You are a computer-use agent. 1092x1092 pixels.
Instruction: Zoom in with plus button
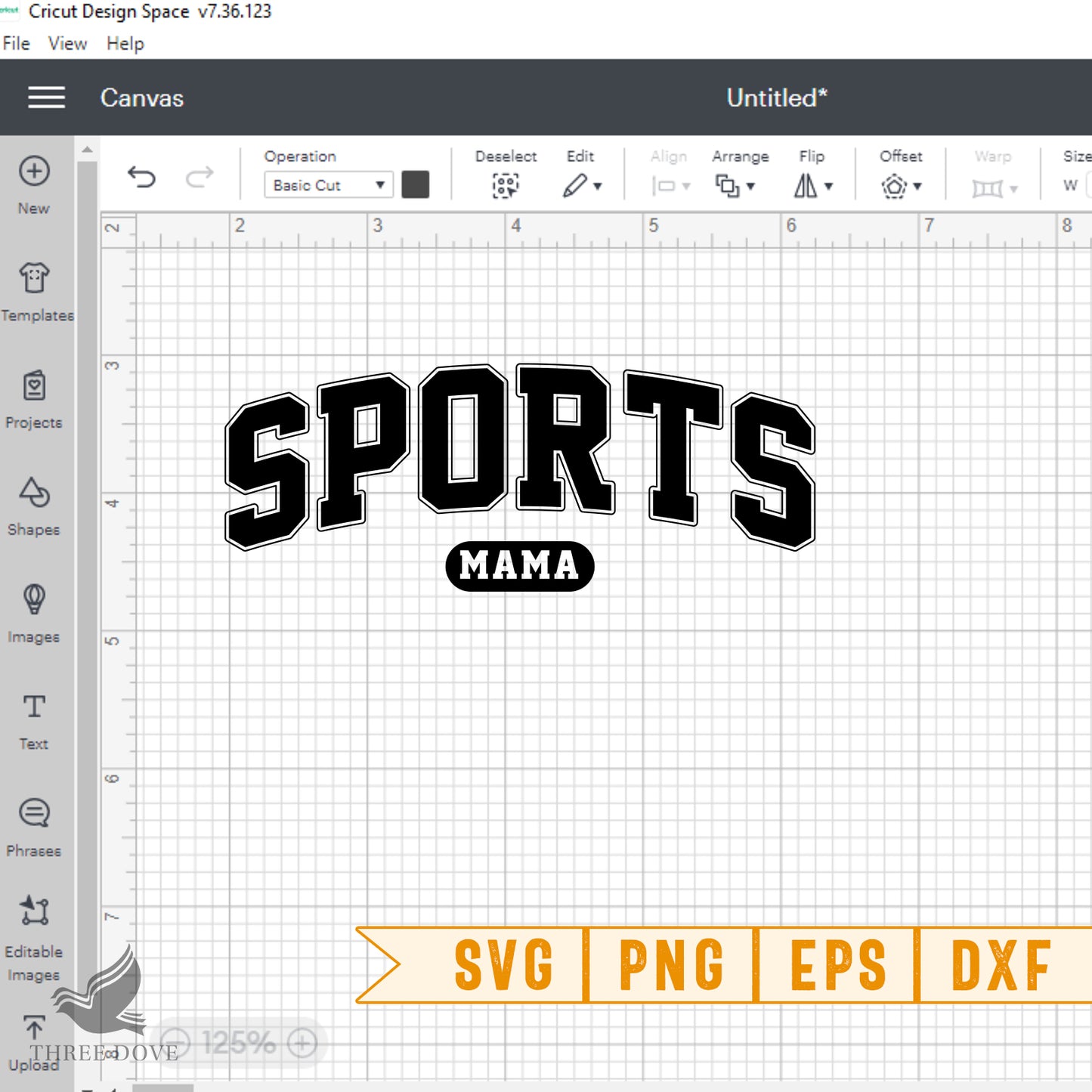[x=302, y=1044]
